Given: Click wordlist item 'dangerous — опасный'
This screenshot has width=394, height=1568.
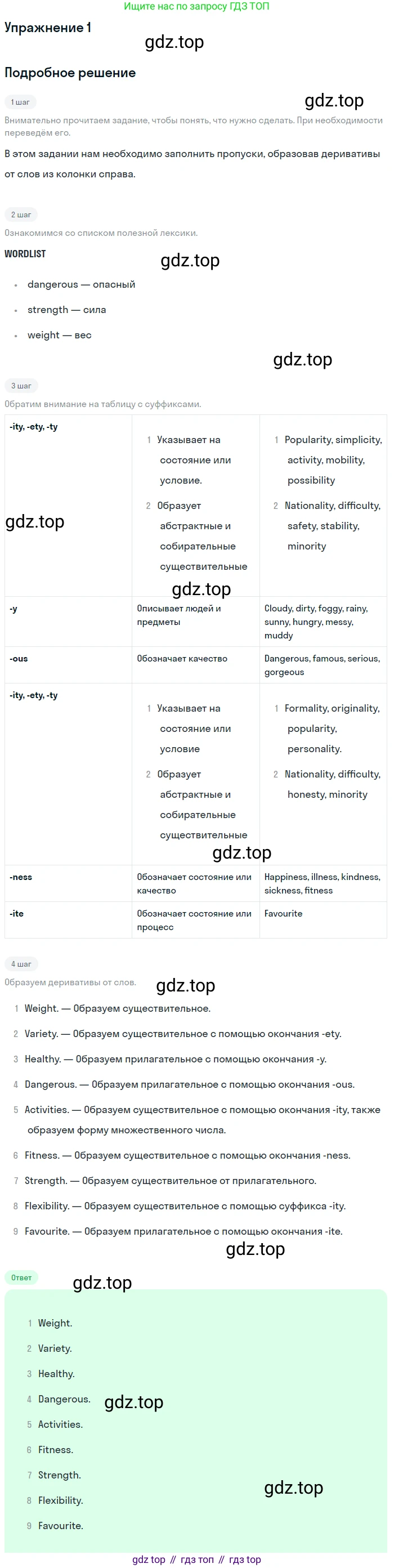Looking at the screenshot, I should (x=81, y=284).
